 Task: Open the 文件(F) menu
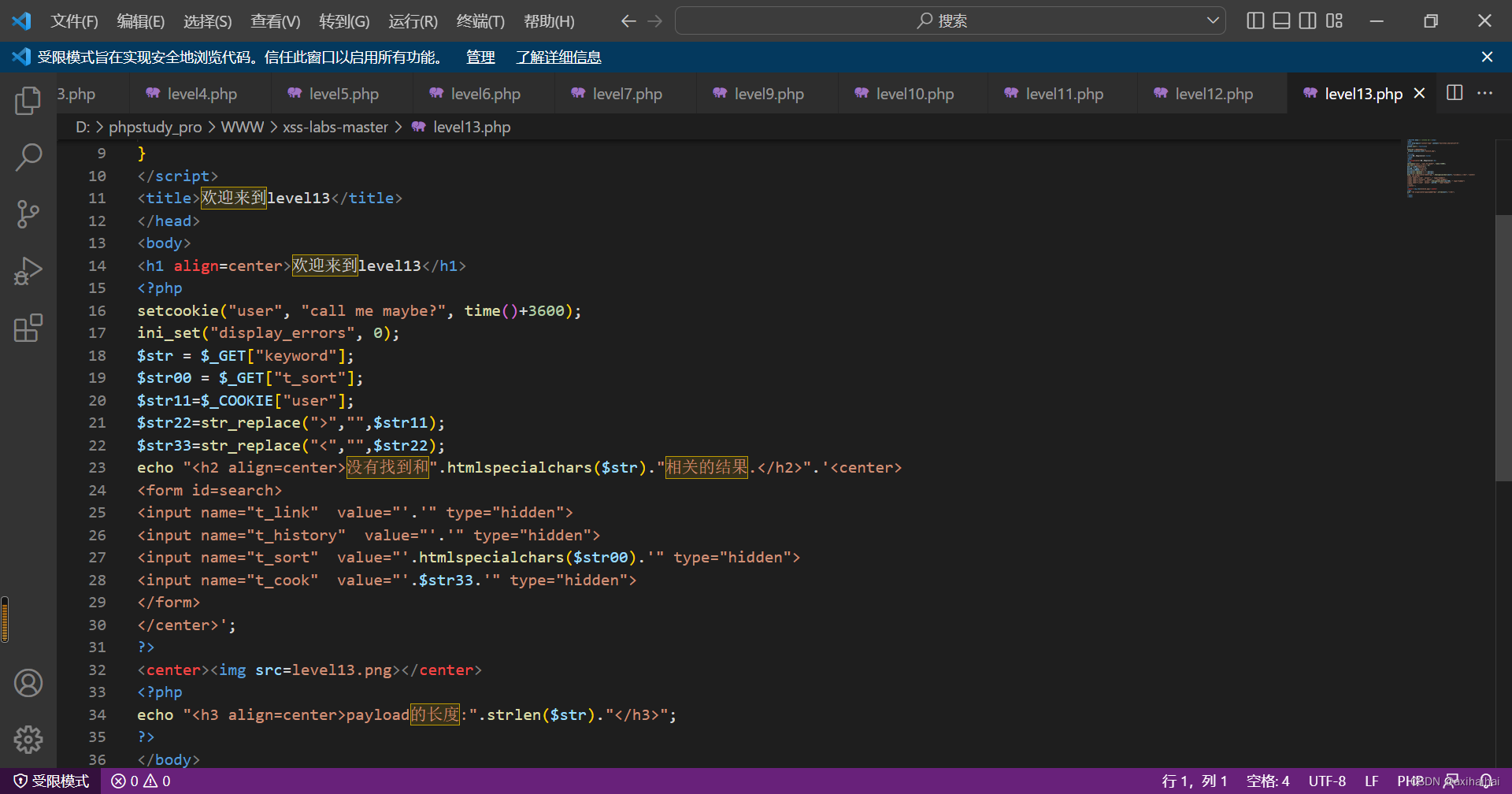tap(74, 21)
